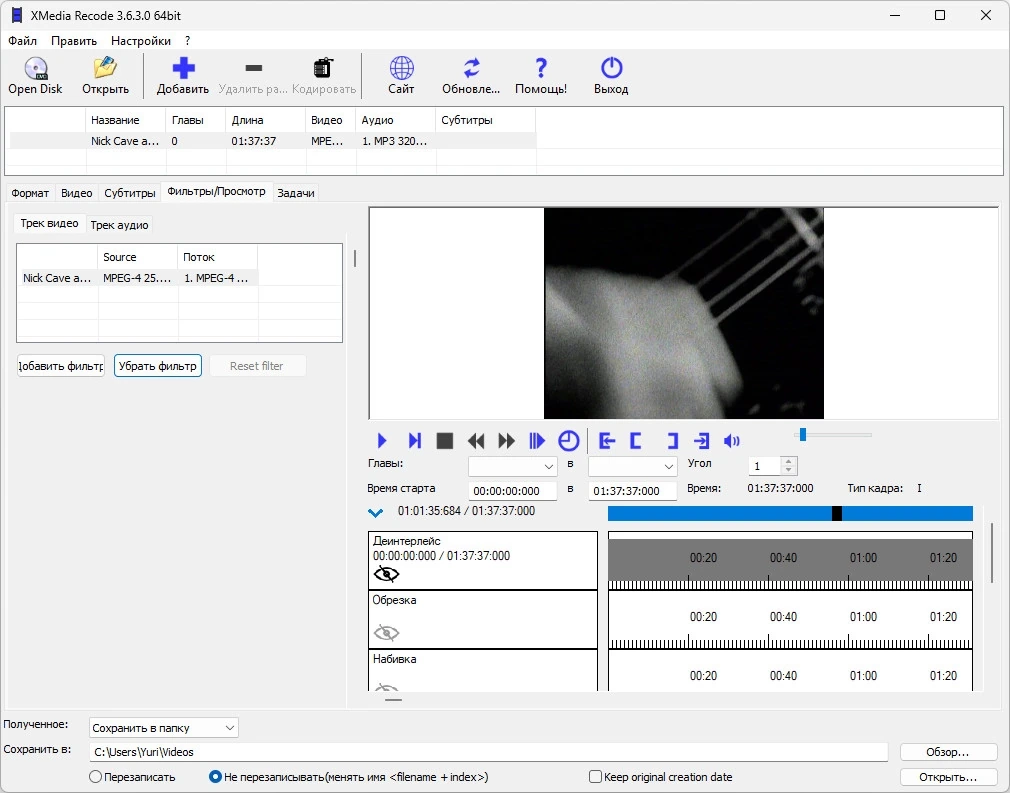Set the end point with the right bracket
Viewport: 1010px width, 793px height.
tap(672, 441)
